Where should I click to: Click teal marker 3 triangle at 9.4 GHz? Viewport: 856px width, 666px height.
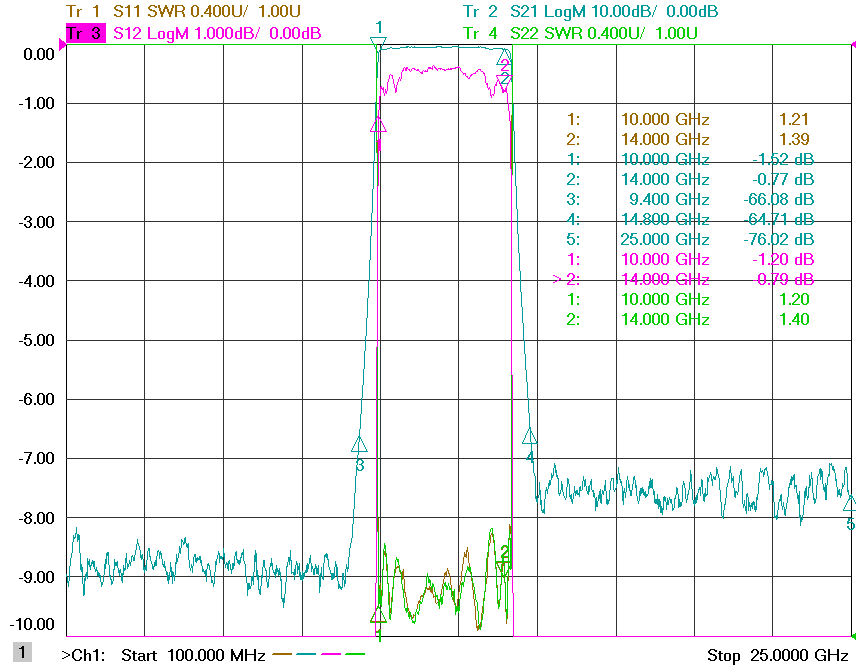(359, 445)
